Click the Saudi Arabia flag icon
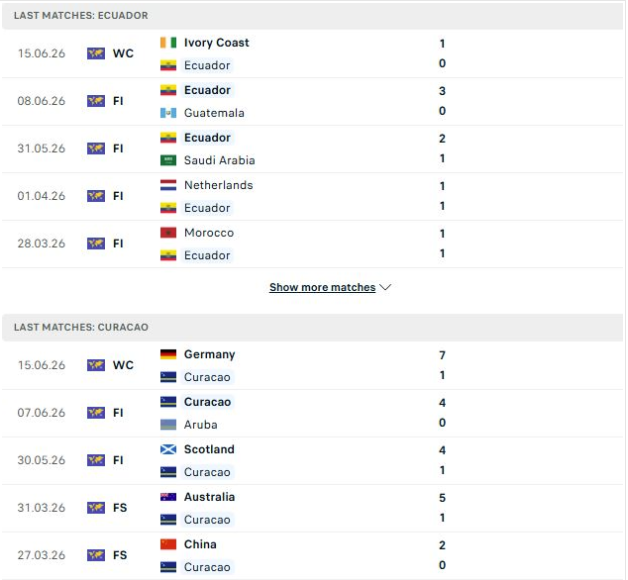 click(x=168, y=160)
